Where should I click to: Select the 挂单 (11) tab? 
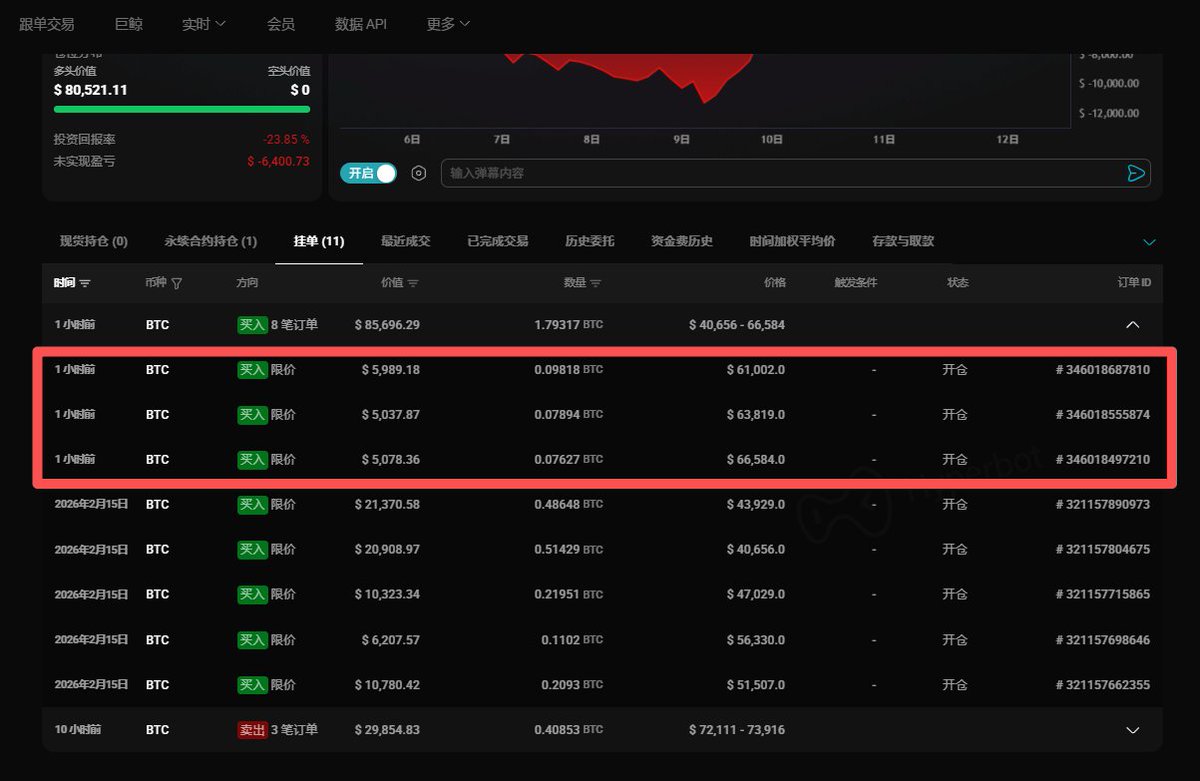319,241
